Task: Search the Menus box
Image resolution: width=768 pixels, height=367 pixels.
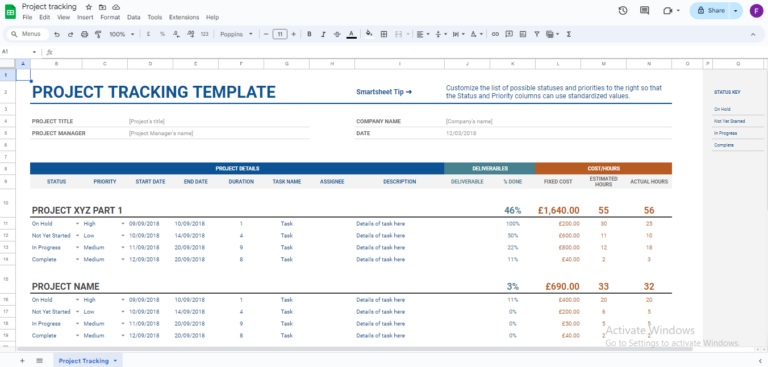Action: [28, 34]
